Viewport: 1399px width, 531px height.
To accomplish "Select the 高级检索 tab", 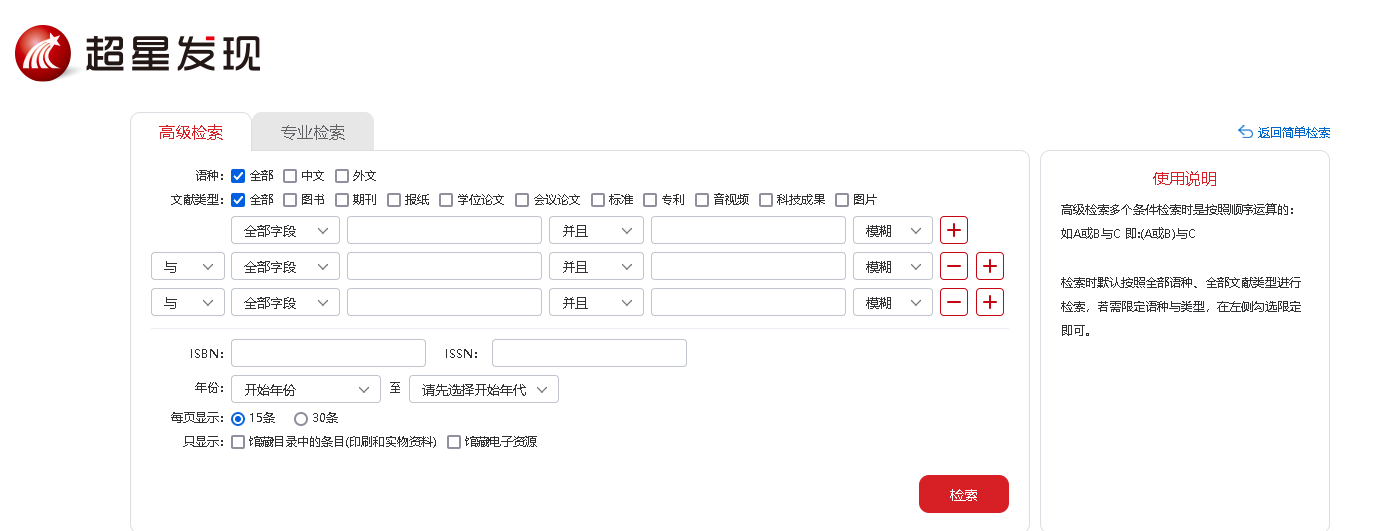I will pos(190,132).
